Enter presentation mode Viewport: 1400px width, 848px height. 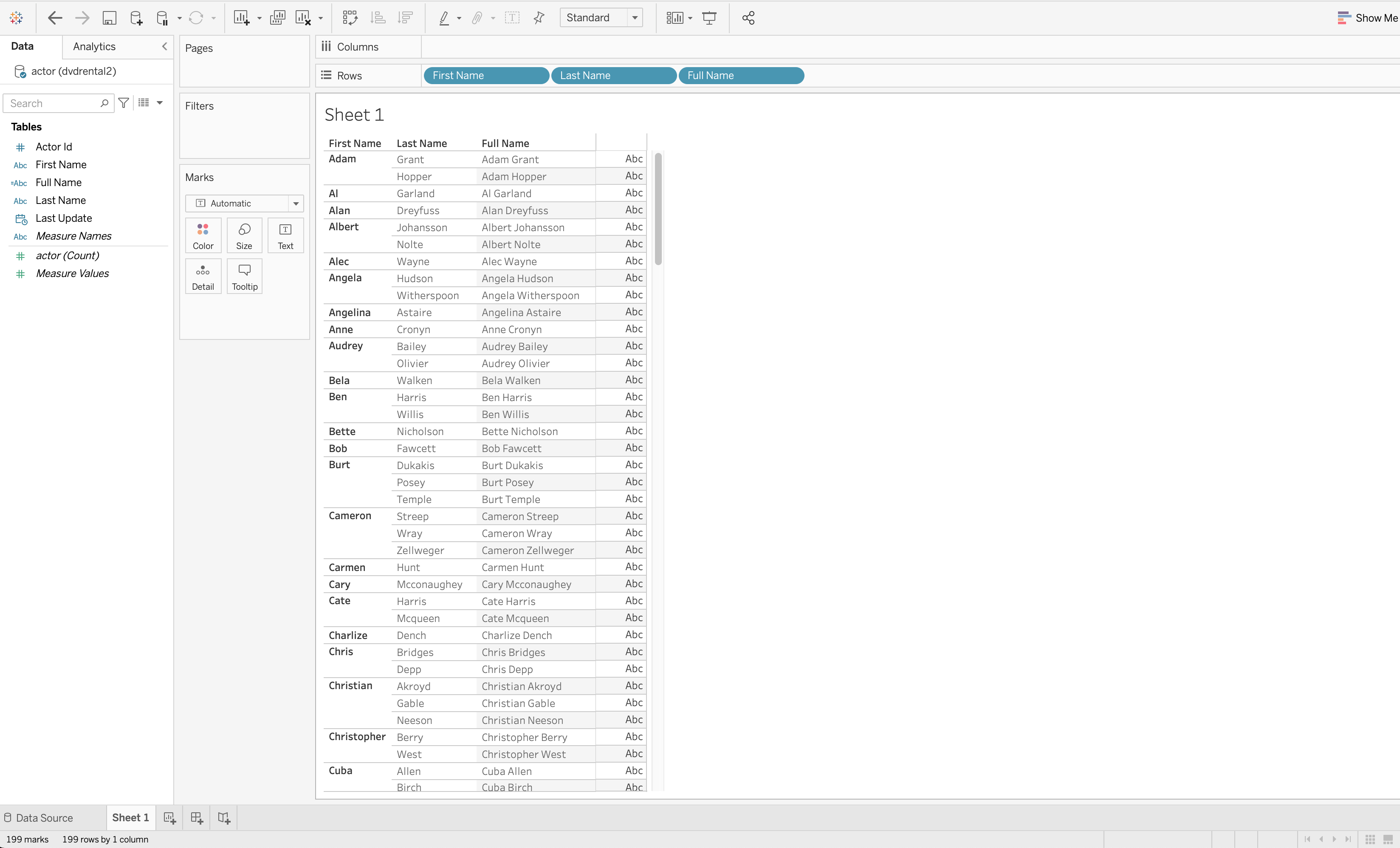[710, 17]
